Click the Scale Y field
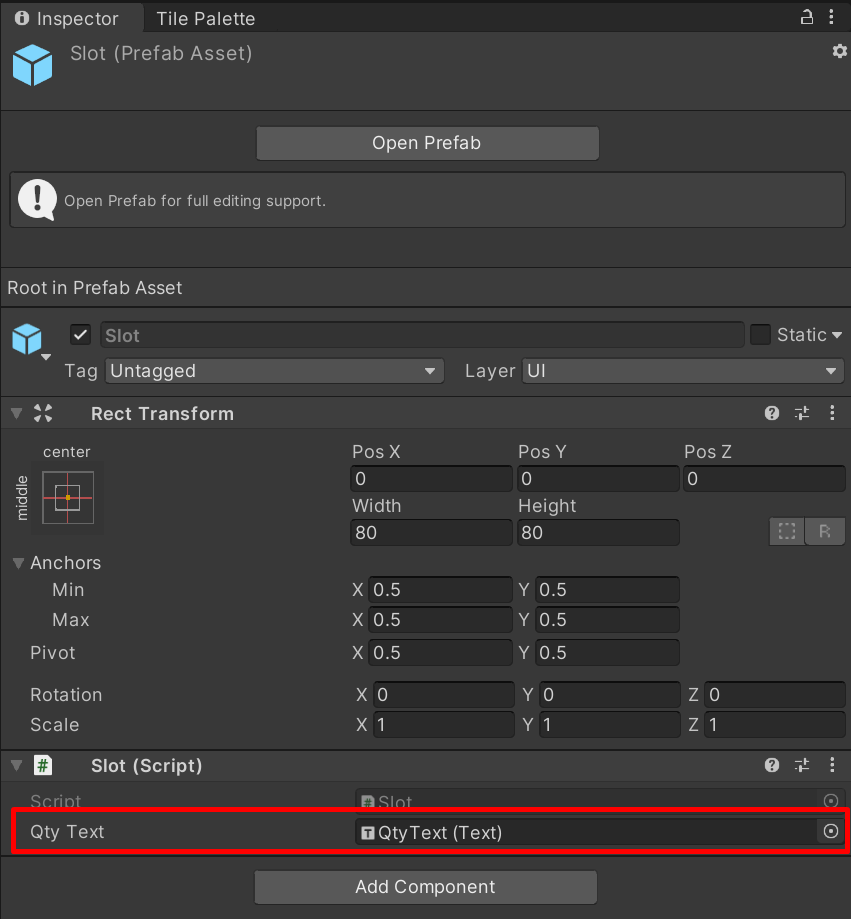 pos(610,725)
